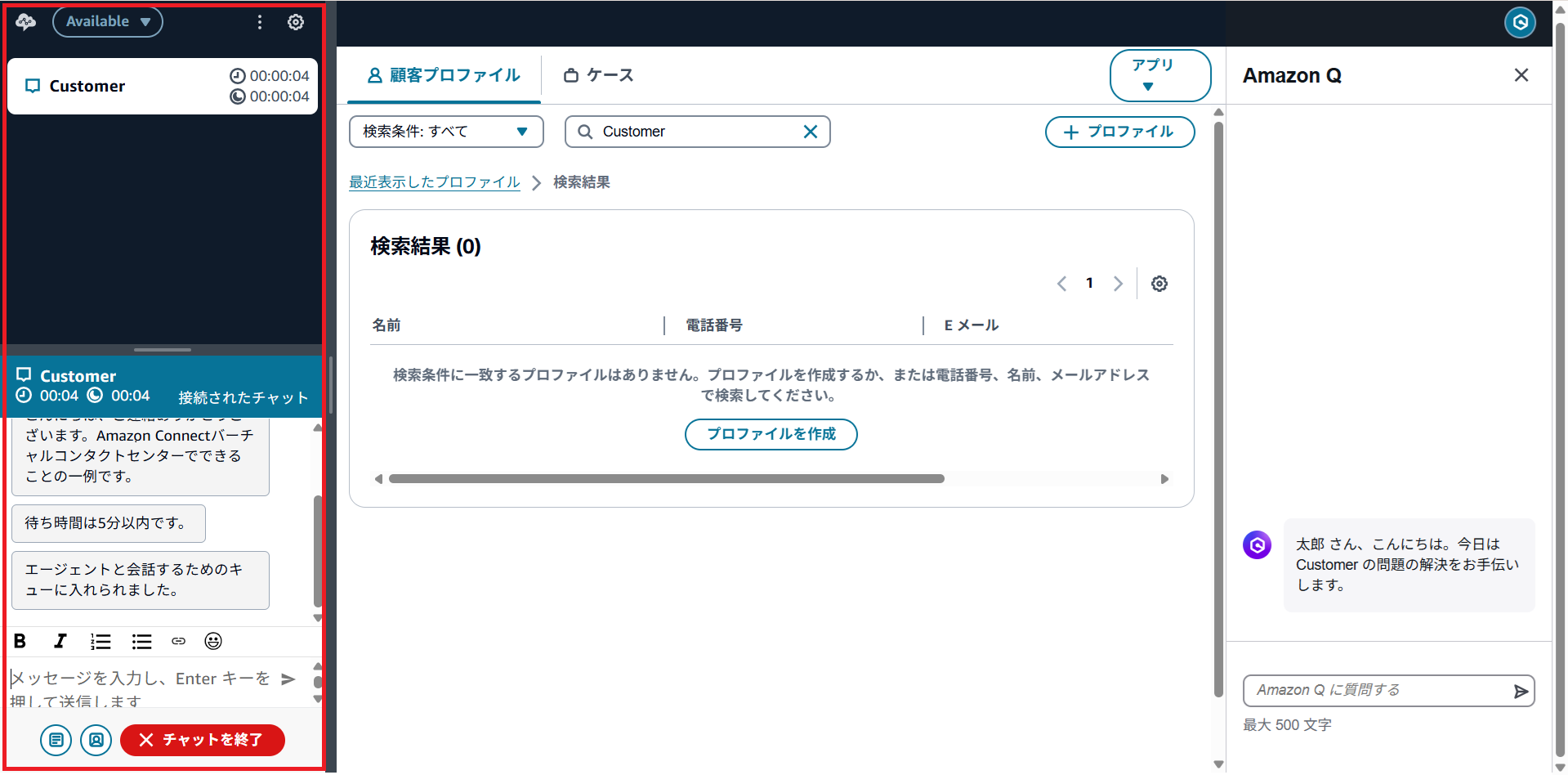This screenshot has width=1568, height=775.
Task: Click the 最大 500 文字 hint text
Action: [x=1287, y=725]
